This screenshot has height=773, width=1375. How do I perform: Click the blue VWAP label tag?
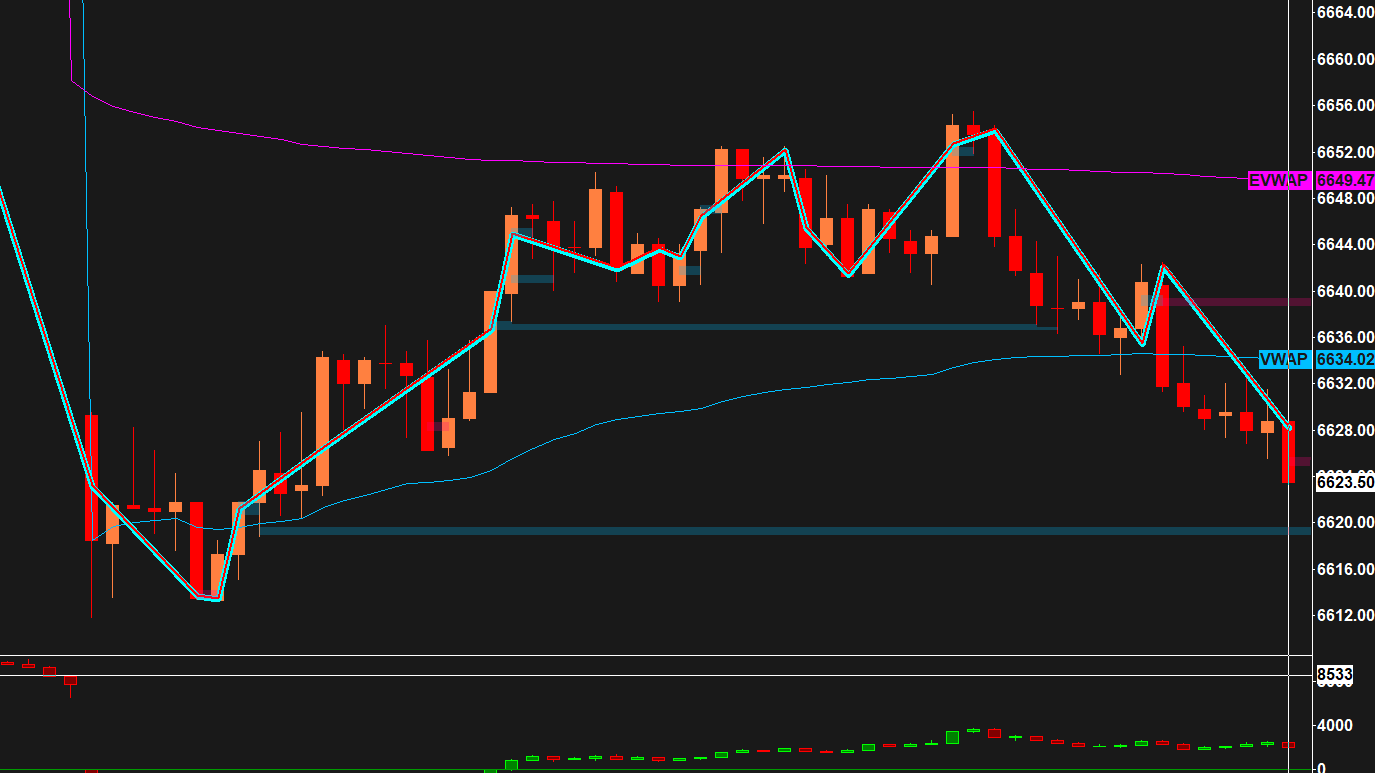(1285, 360)
